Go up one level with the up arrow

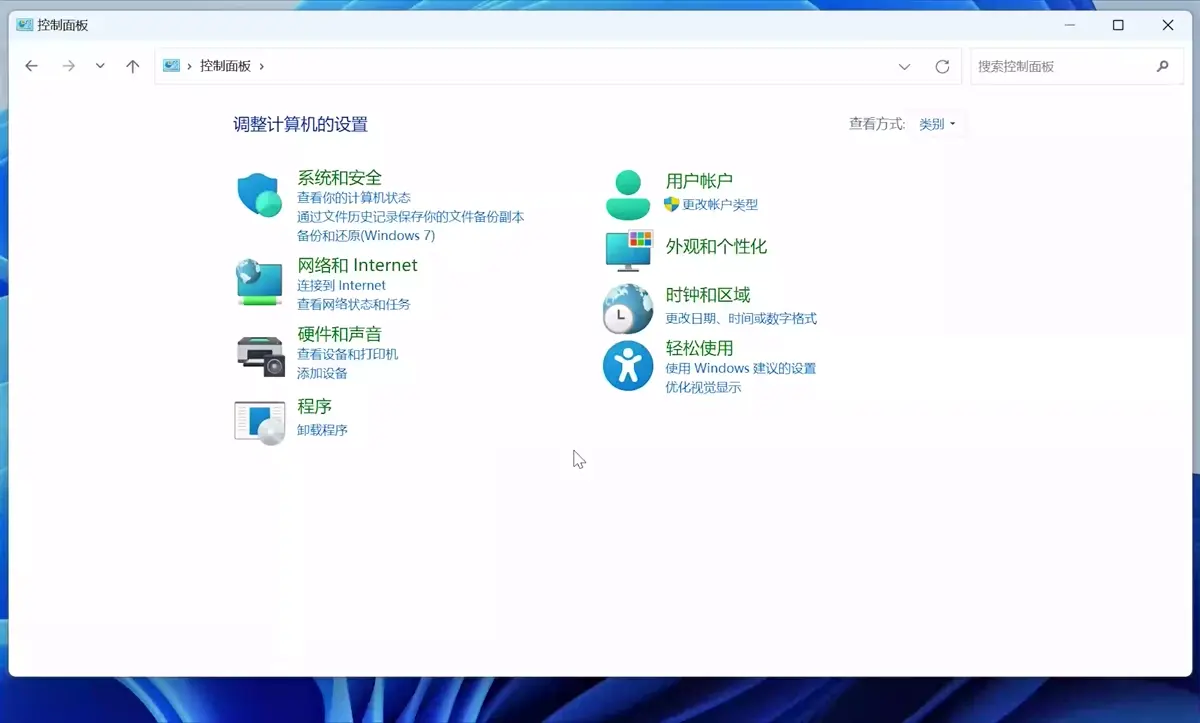132,66
